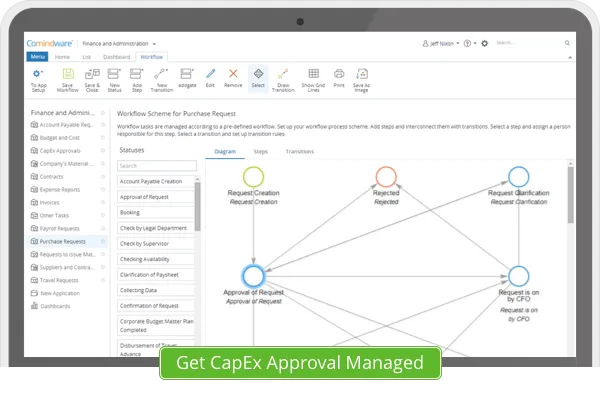The height and width of the screenshot is (396, 600).
Task: Click the diagram vertical scrollbar thumb
Action: coord(571,195)
